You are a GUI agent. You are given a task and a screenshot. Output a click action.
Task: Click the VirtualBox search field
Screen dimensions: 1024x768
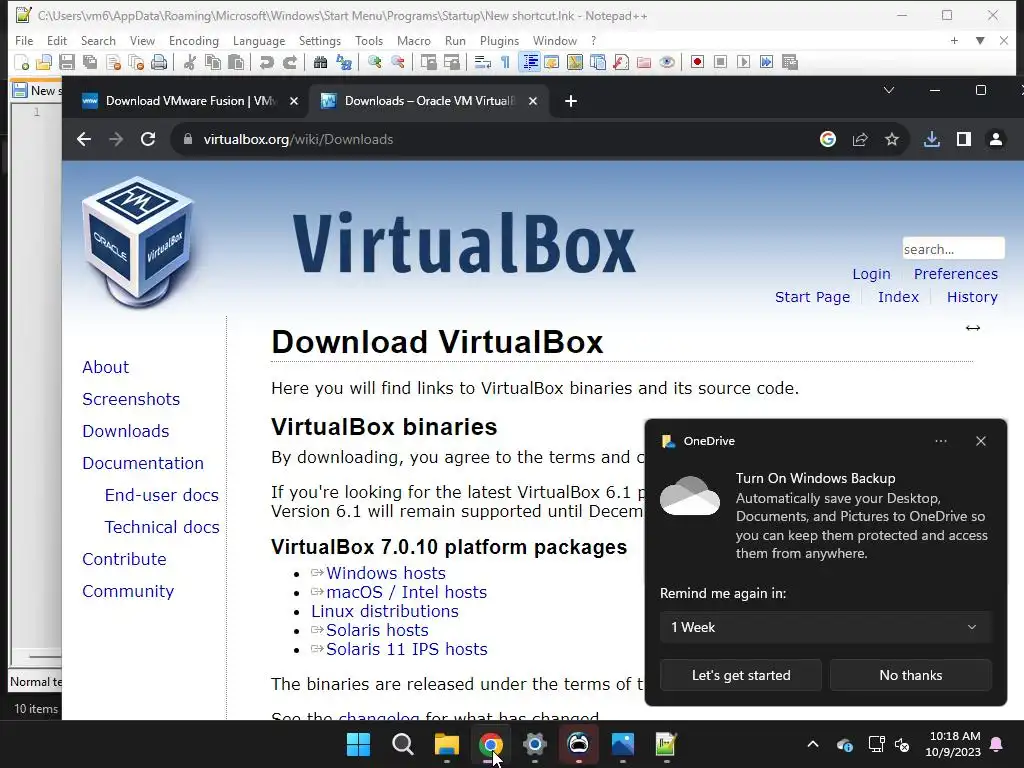(x=953, y=249)
